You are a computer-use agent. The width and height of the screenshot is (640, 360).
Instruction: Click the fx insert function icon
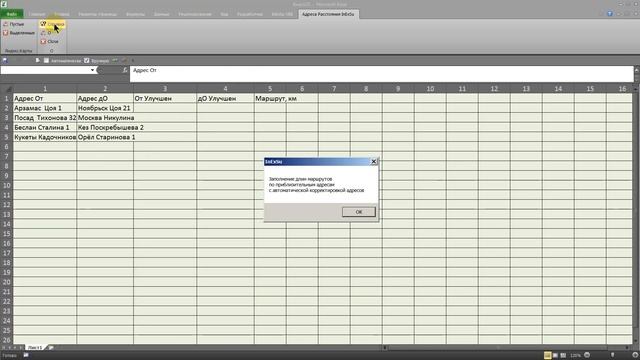click(x=125, y=70)
